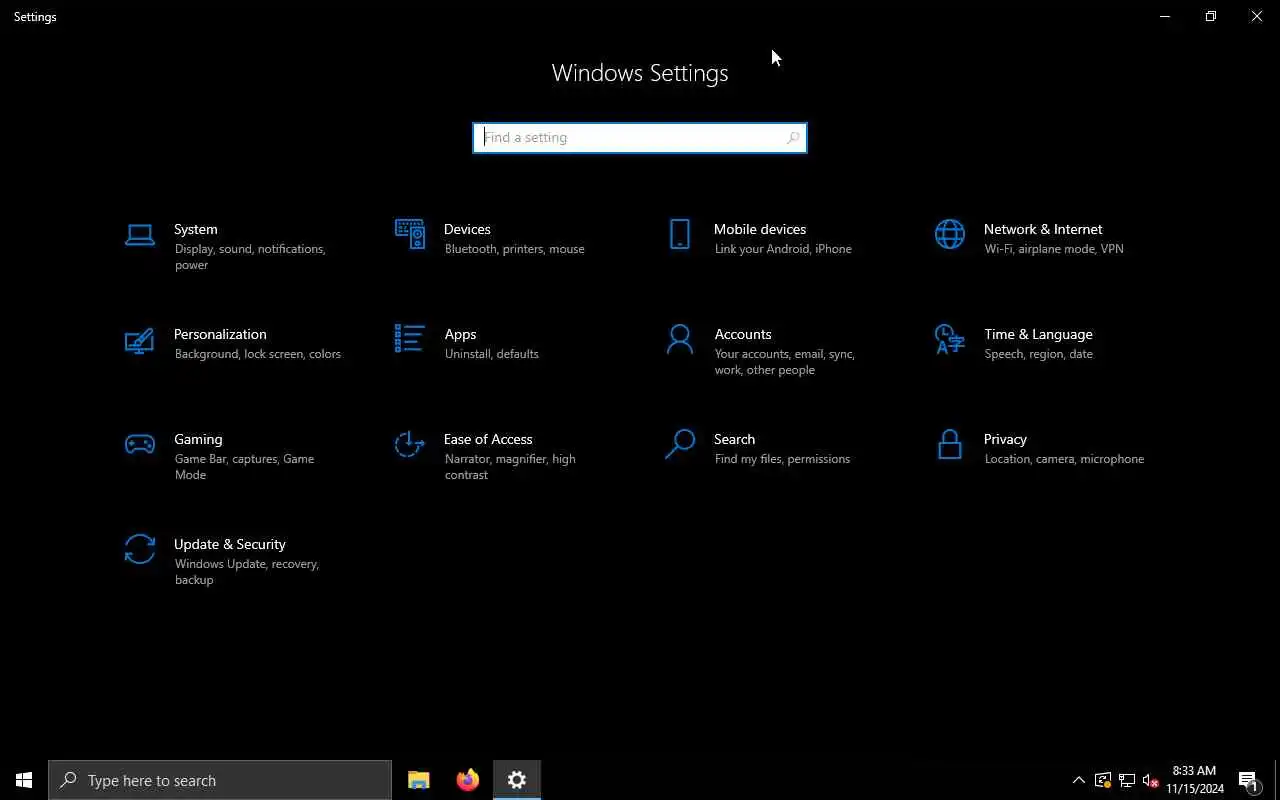The width and height of the screenshot is (1280, 800).
Task: Click "Bluetooth, printers, mouse" description
Action: click(x=514, y=249)
